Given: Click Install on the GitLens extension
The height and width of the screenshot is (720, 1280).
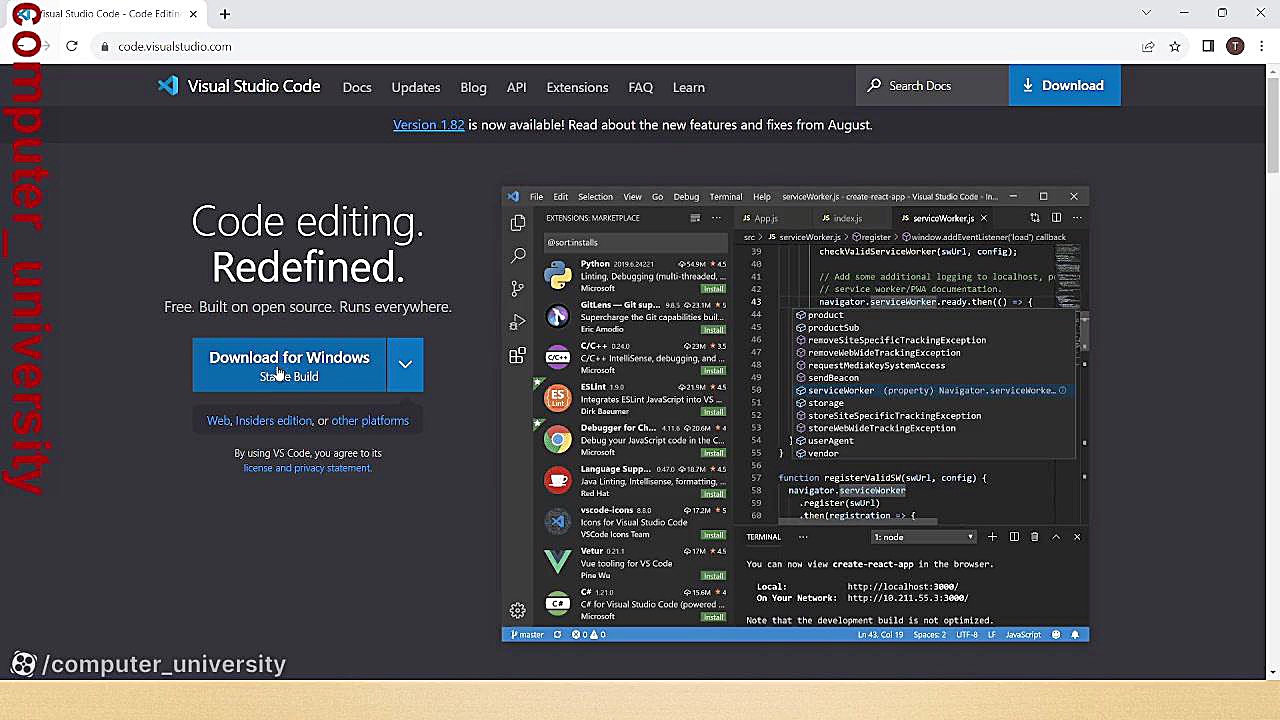Looking at the screenshot, I should 713,330.
